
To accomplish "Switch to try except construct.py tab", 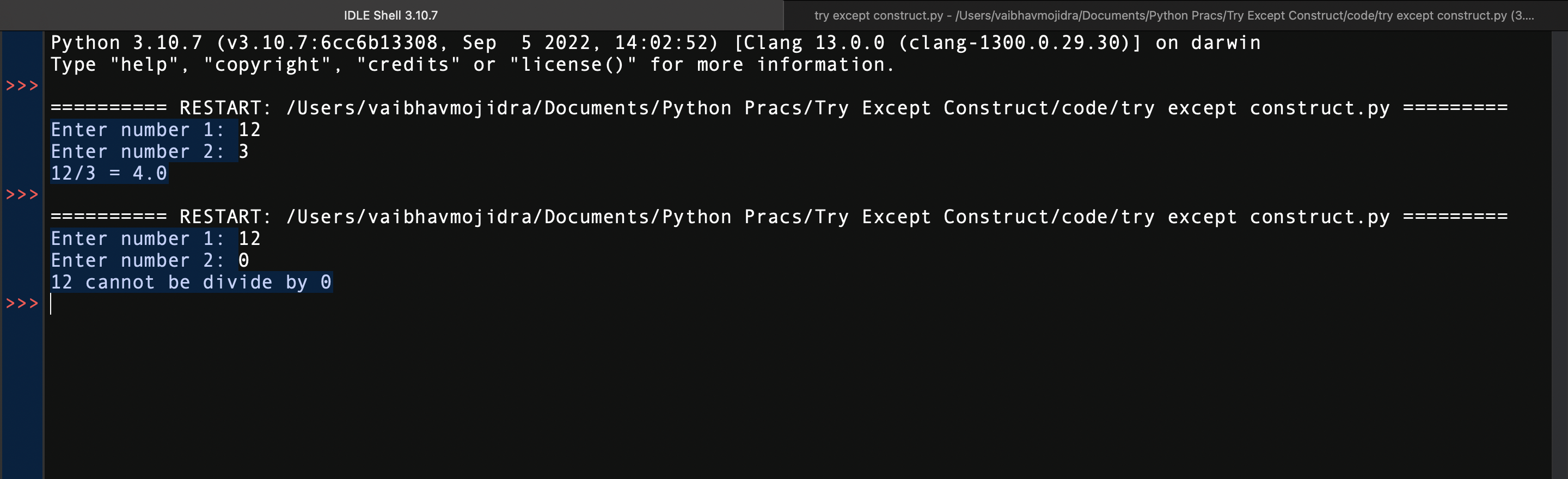I will coord(1175,15).
